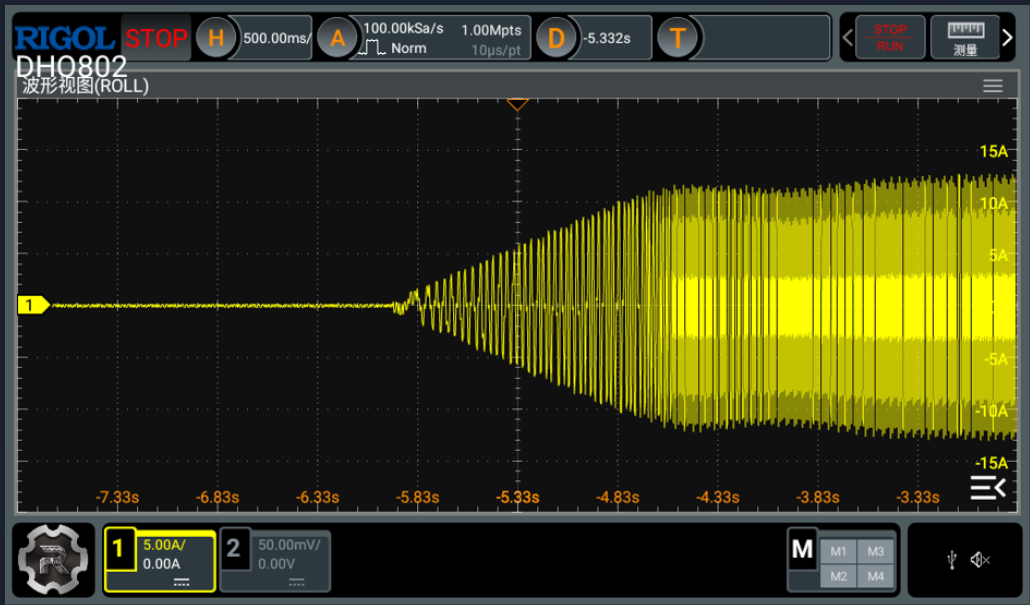Select the 1.00Mpts memory depth readout

click(x=491, y=30)
